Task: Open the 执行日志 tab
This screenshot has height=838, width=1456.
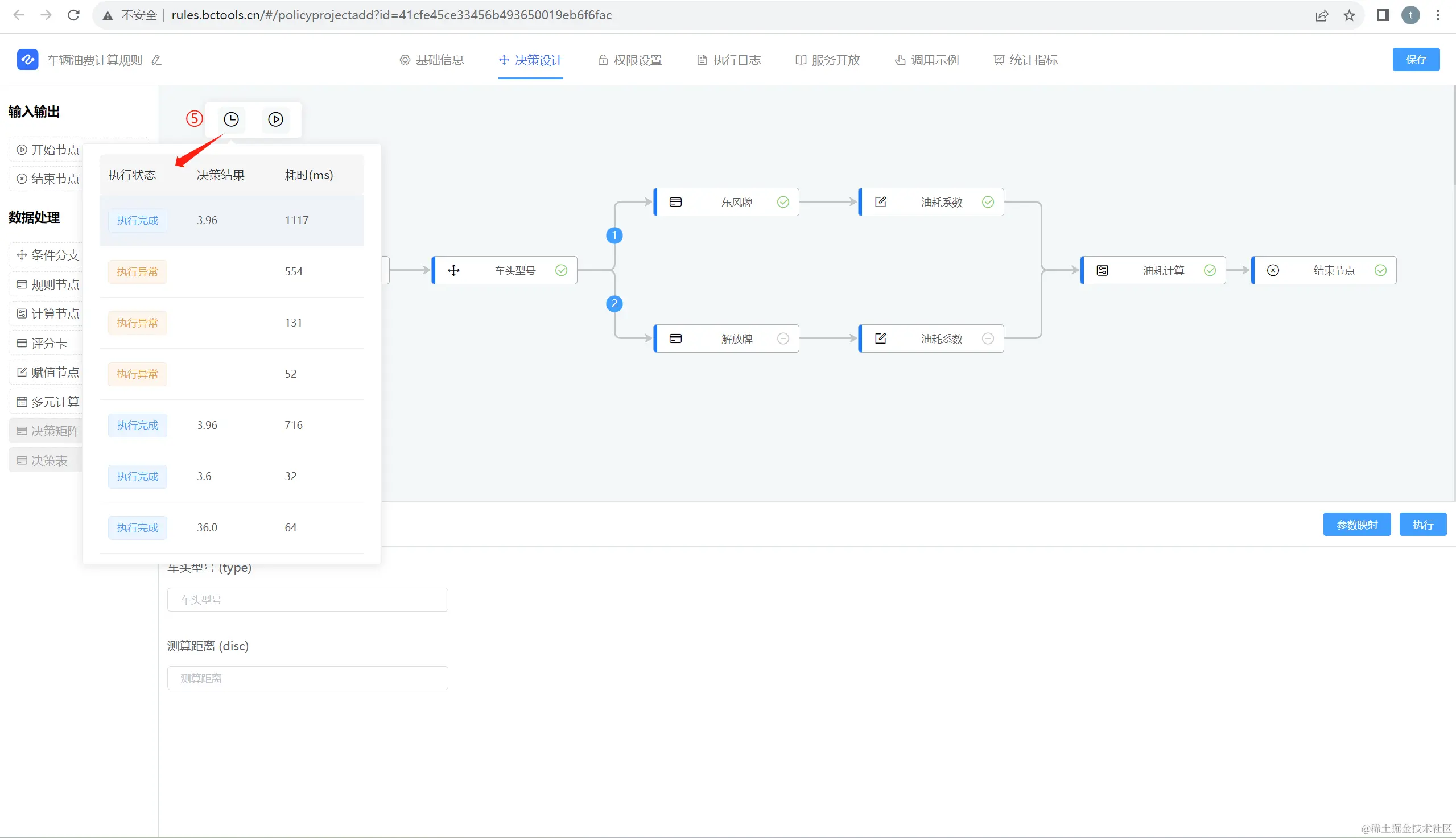Action: pyautogui.click(x=729, y=60)
